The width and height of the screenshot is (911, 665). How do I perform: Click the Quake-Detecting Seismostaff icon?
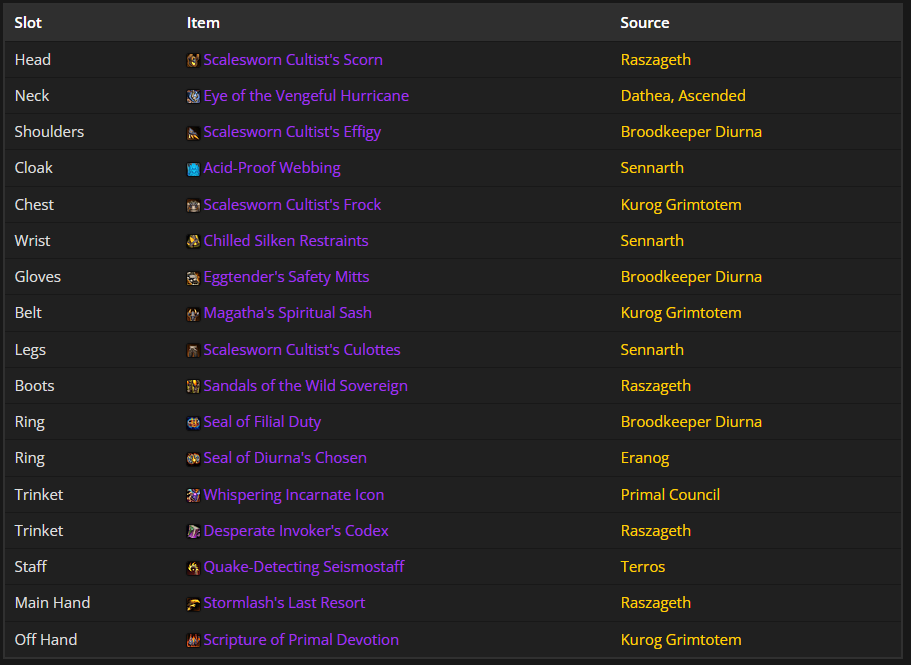(x=193, y=568)
